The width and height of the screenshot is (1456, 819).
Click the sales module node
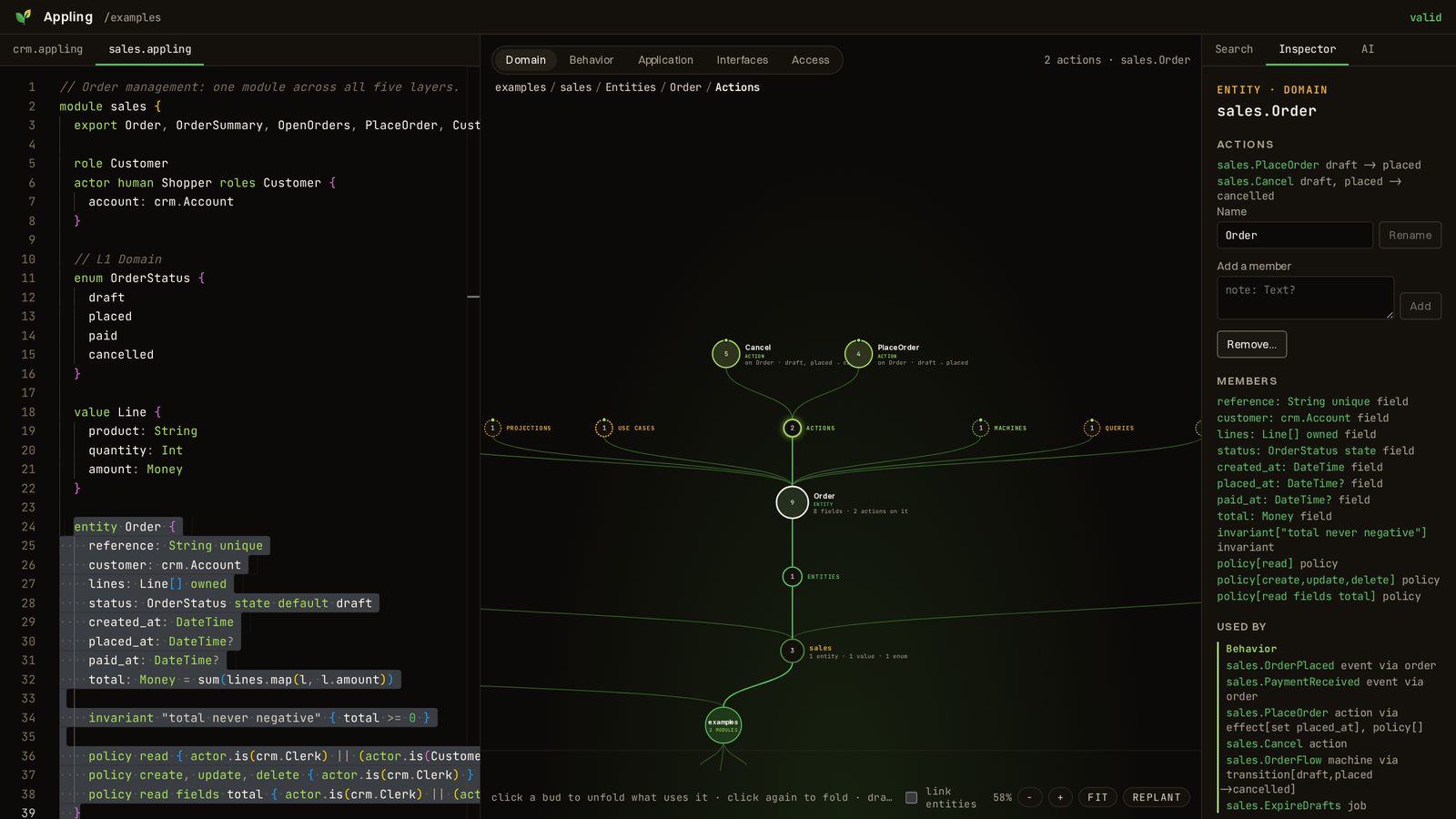tap(793, 651)
